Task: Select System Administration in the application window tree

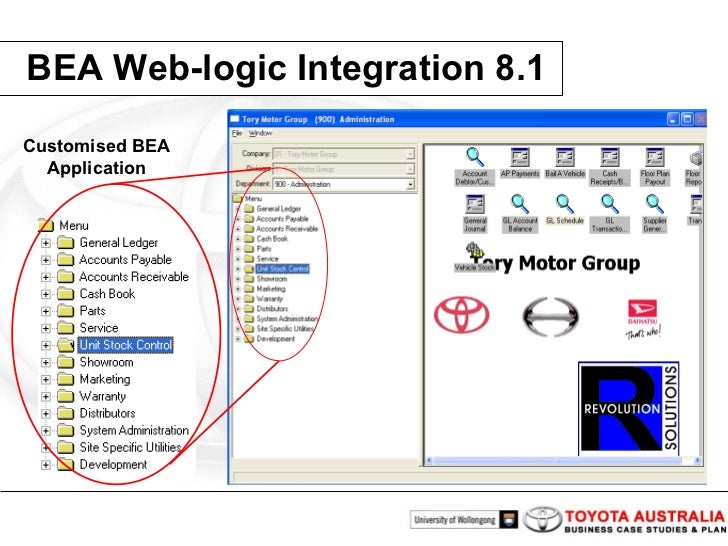Action: click(287, 319)
